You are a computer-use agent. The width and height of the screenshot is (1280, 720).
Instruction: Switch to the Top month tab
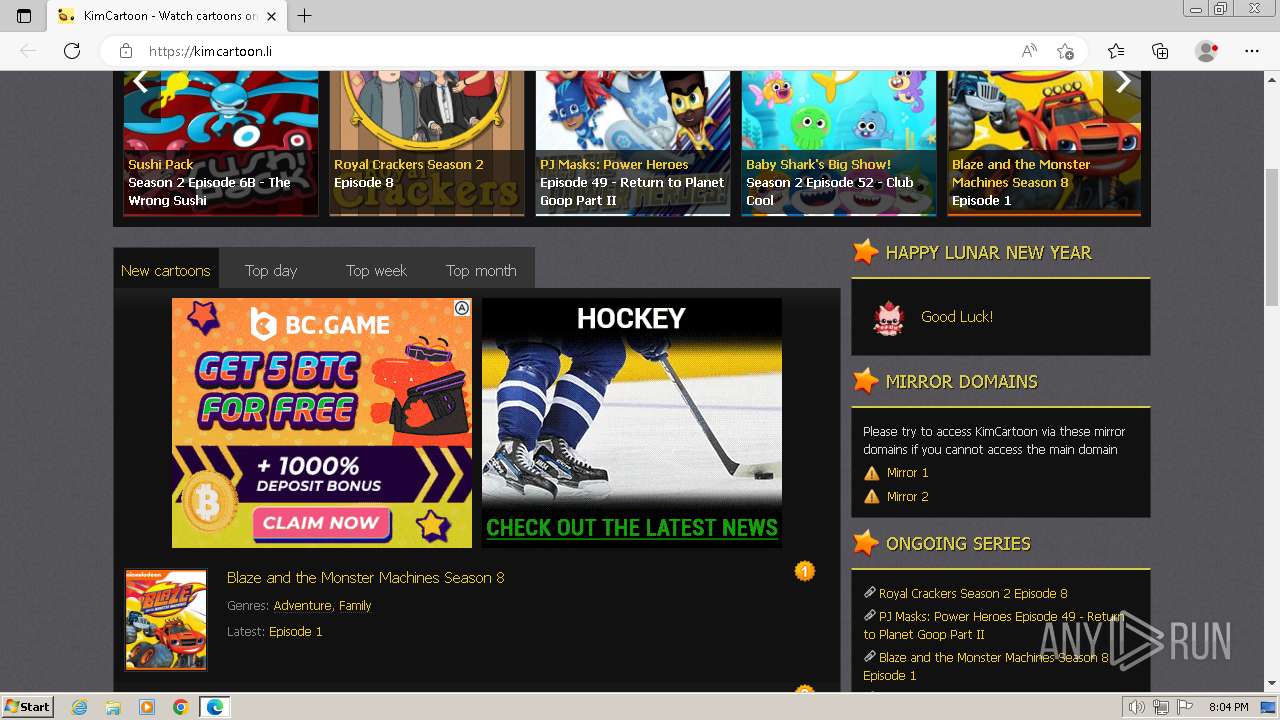click(x=481, y=270)
